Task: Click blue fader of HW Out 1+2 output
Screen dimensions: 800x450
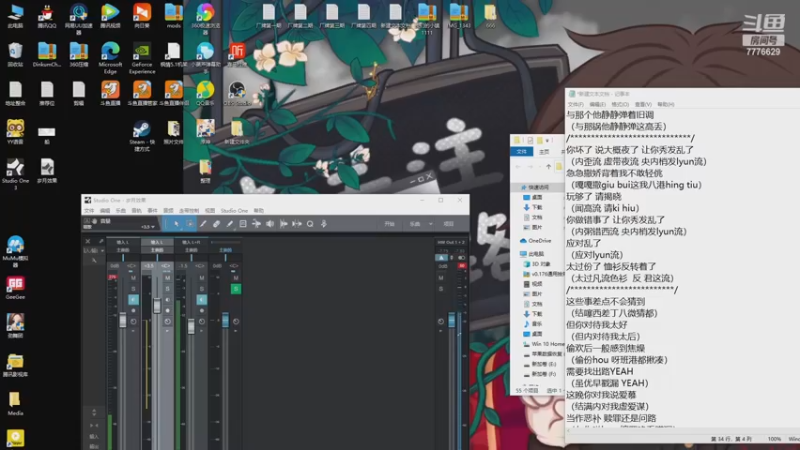Action: (x=452, y=320)
